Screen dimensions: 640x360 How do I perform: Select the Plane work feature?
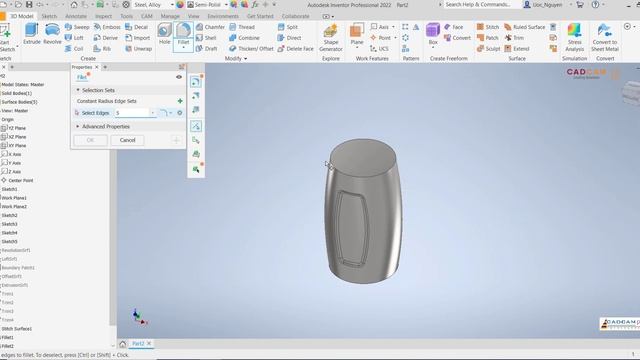[x=357, y=34]
